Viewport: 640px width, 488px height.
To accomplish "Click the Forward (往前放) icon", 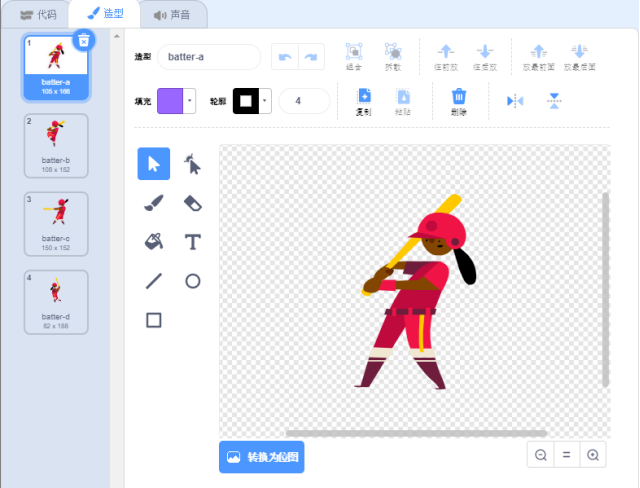I will [x=446, y=57].
